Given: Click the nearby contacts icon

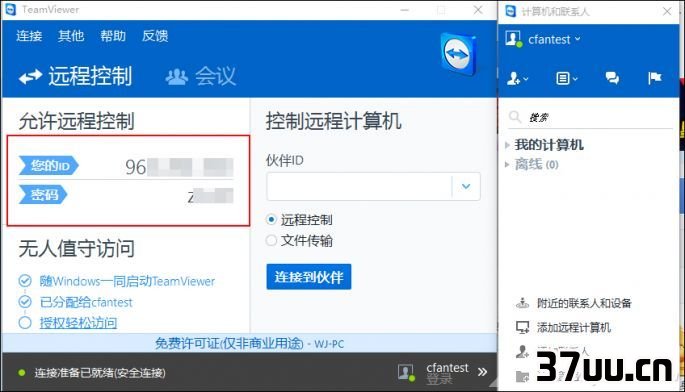Looking at the screenshot, I should click(x=522, y=303).
